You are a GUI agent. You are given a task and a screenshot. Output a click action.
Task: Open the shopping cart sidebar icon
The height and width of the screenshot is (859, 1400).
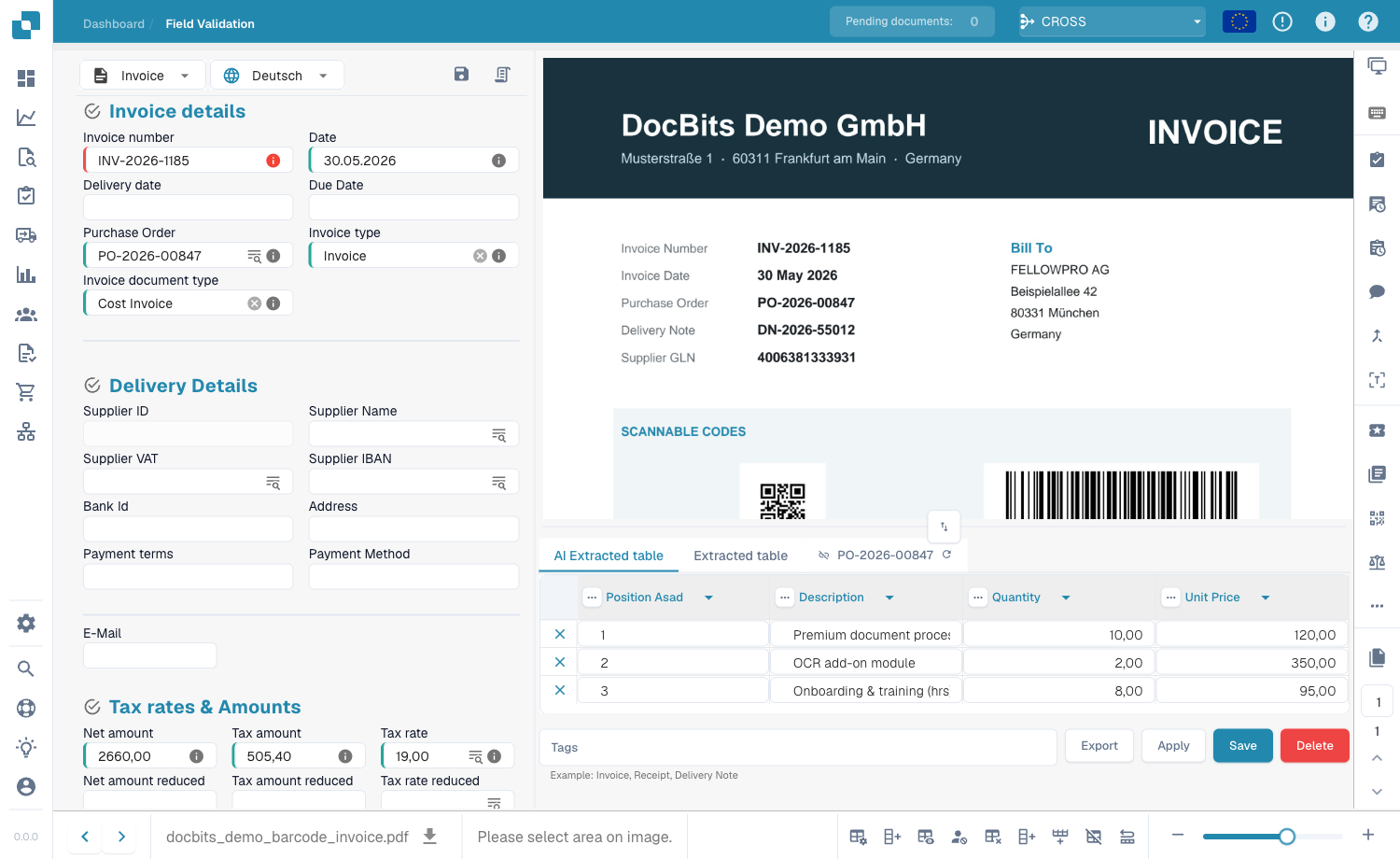point(26,392)
